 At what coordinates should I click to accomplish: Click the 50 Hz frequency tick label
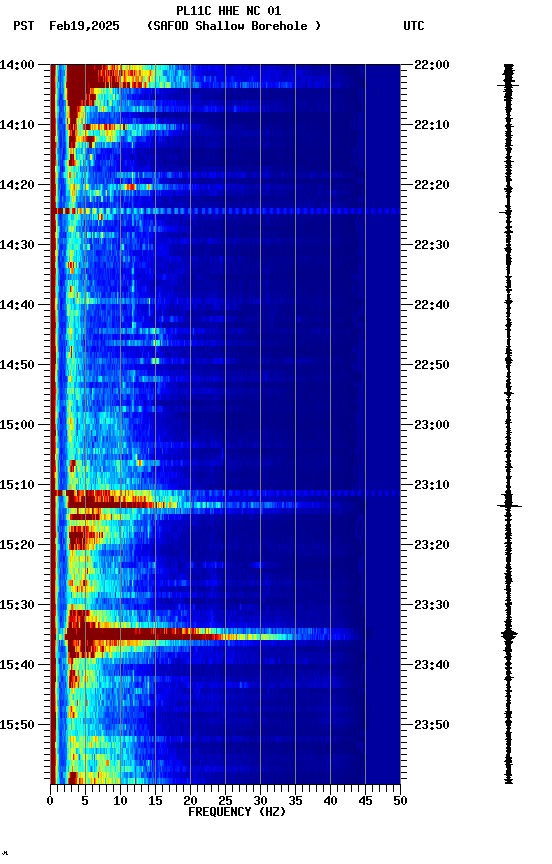pos(400,801)
